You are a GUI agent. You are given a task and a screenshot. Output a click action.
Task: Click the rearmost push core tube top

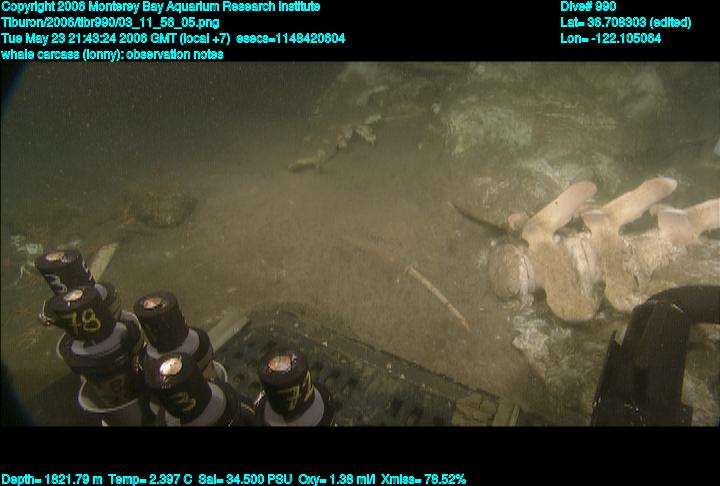(62, 268)
